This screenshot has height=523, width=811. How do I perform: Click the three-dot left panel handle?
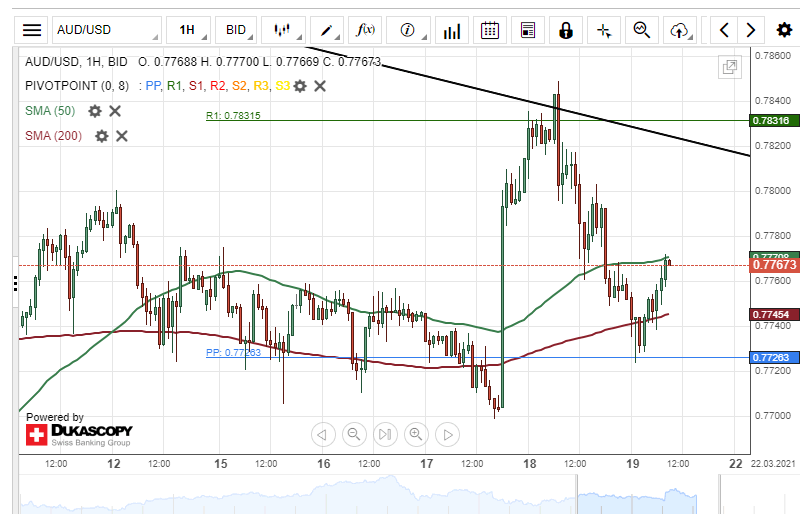pyautogui.click(x=16, y=283)
